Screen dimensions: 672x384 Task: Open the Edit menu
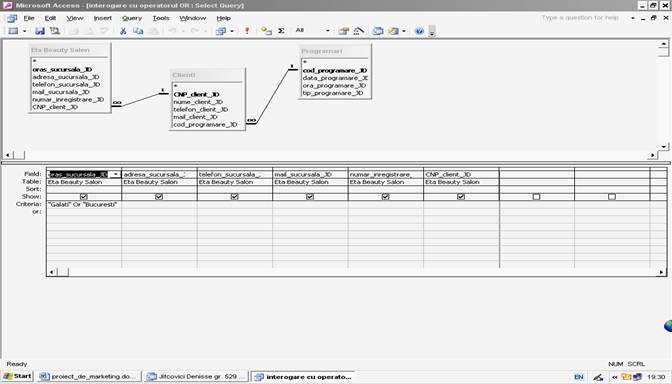coord(50,18)
